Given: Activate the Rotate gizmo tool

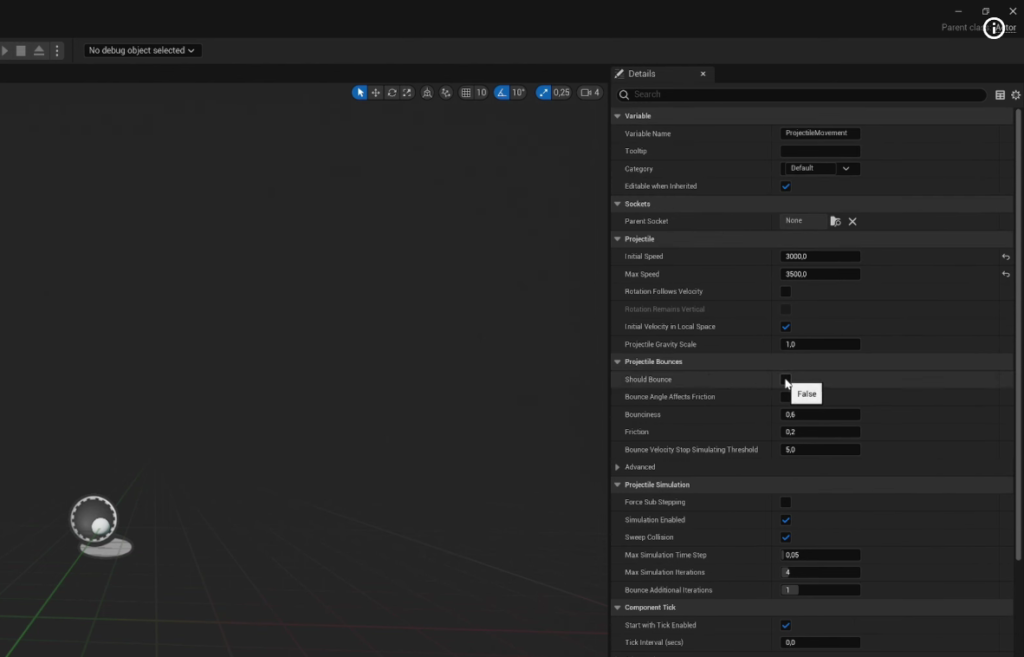Looking at the screenshot, I should (392, 93).
